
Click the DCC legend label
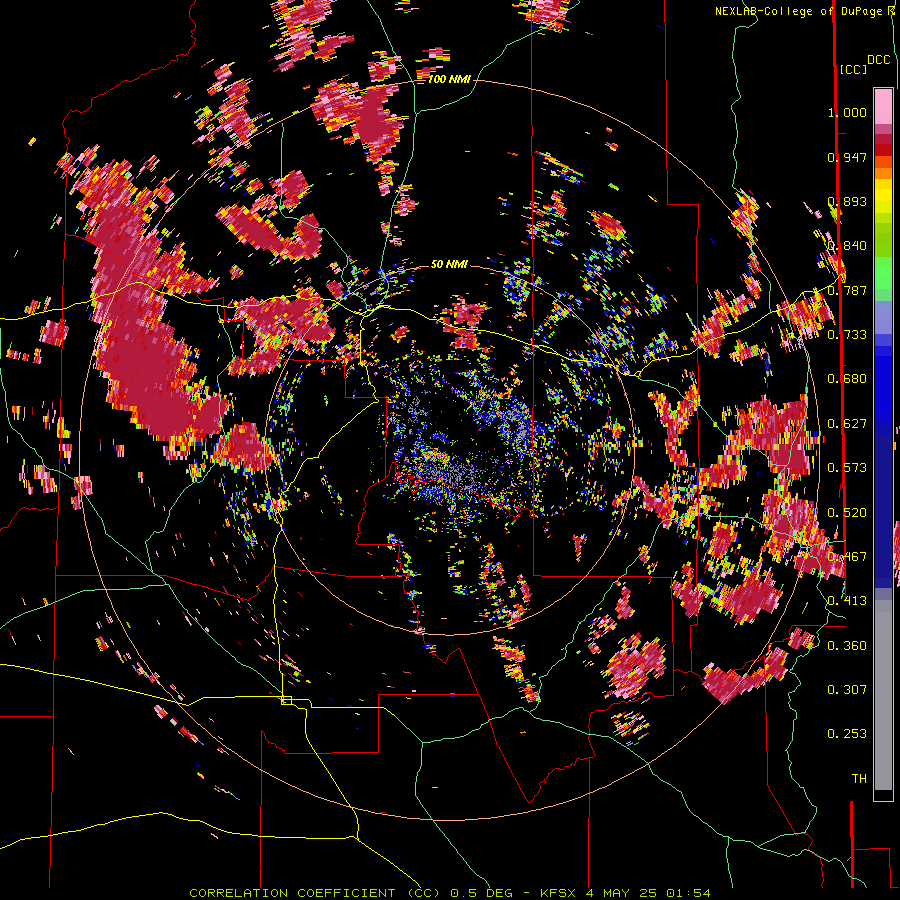(x=879, y=60)
